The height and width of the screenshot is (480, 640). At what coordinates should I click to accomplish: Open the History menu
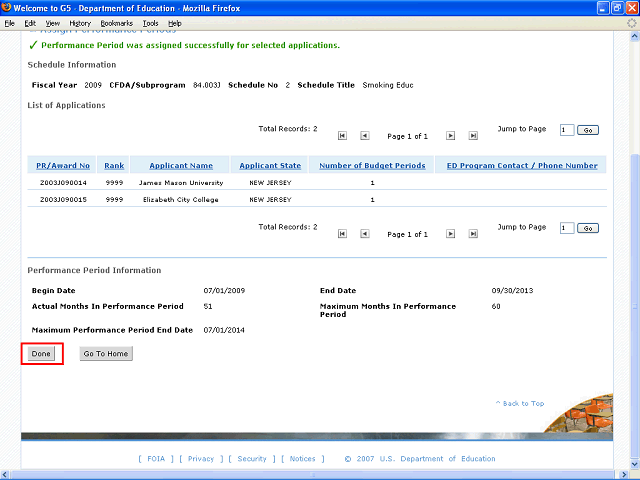[80, 23]
